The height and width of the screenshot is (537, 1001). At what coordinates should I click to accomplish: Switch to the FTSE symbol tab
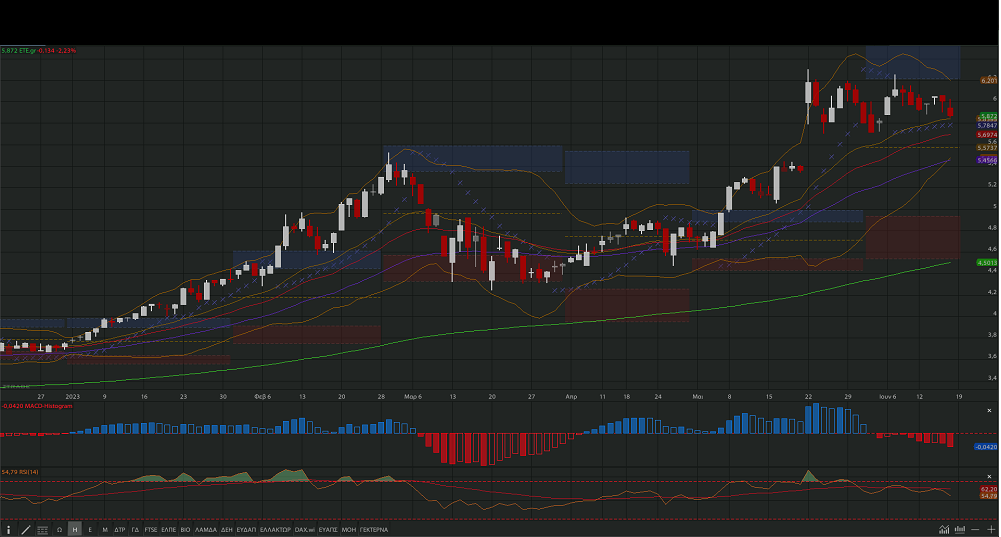coord(151,529)
